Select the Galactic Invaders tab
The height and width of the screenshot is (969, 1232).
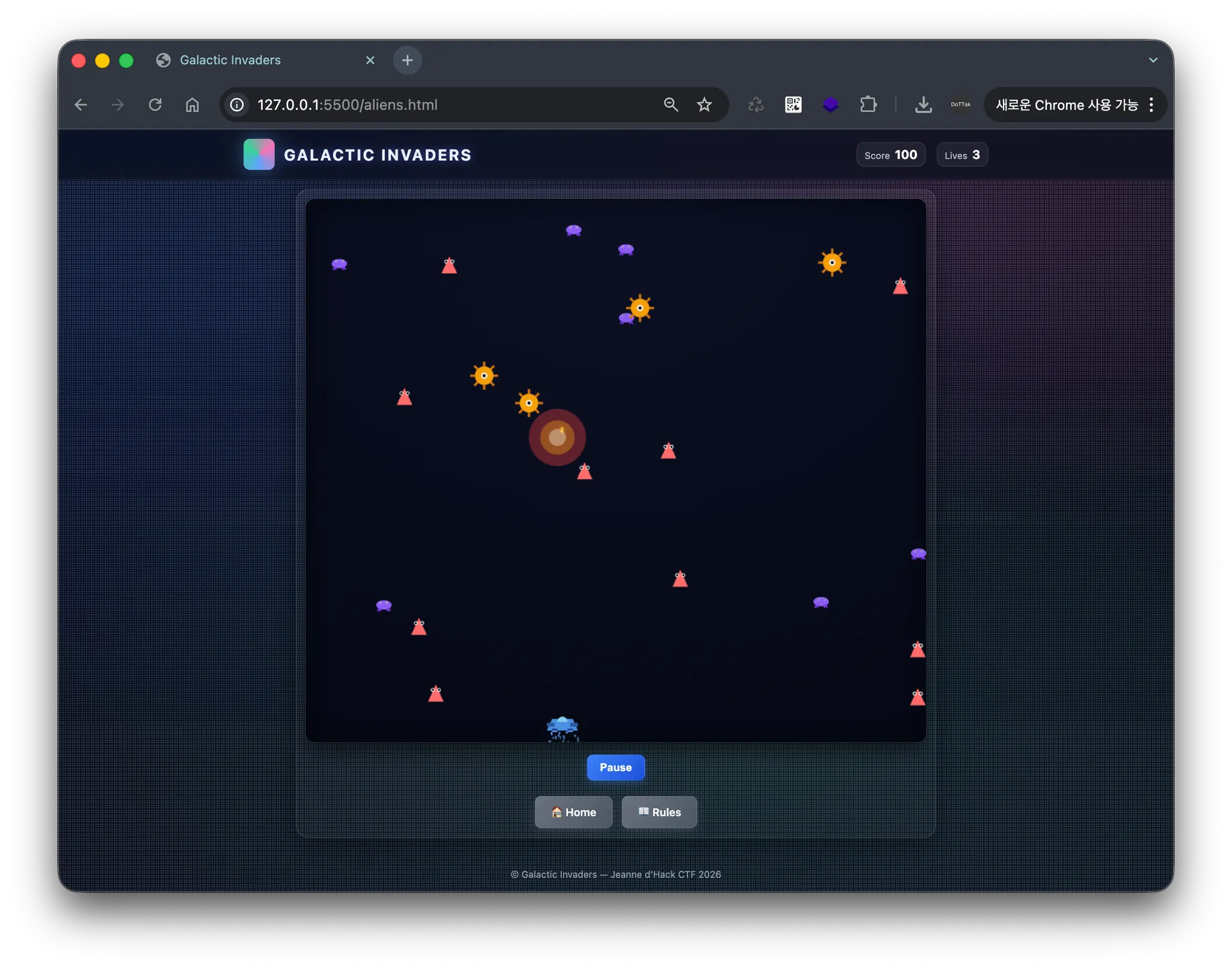click(230, 60)
